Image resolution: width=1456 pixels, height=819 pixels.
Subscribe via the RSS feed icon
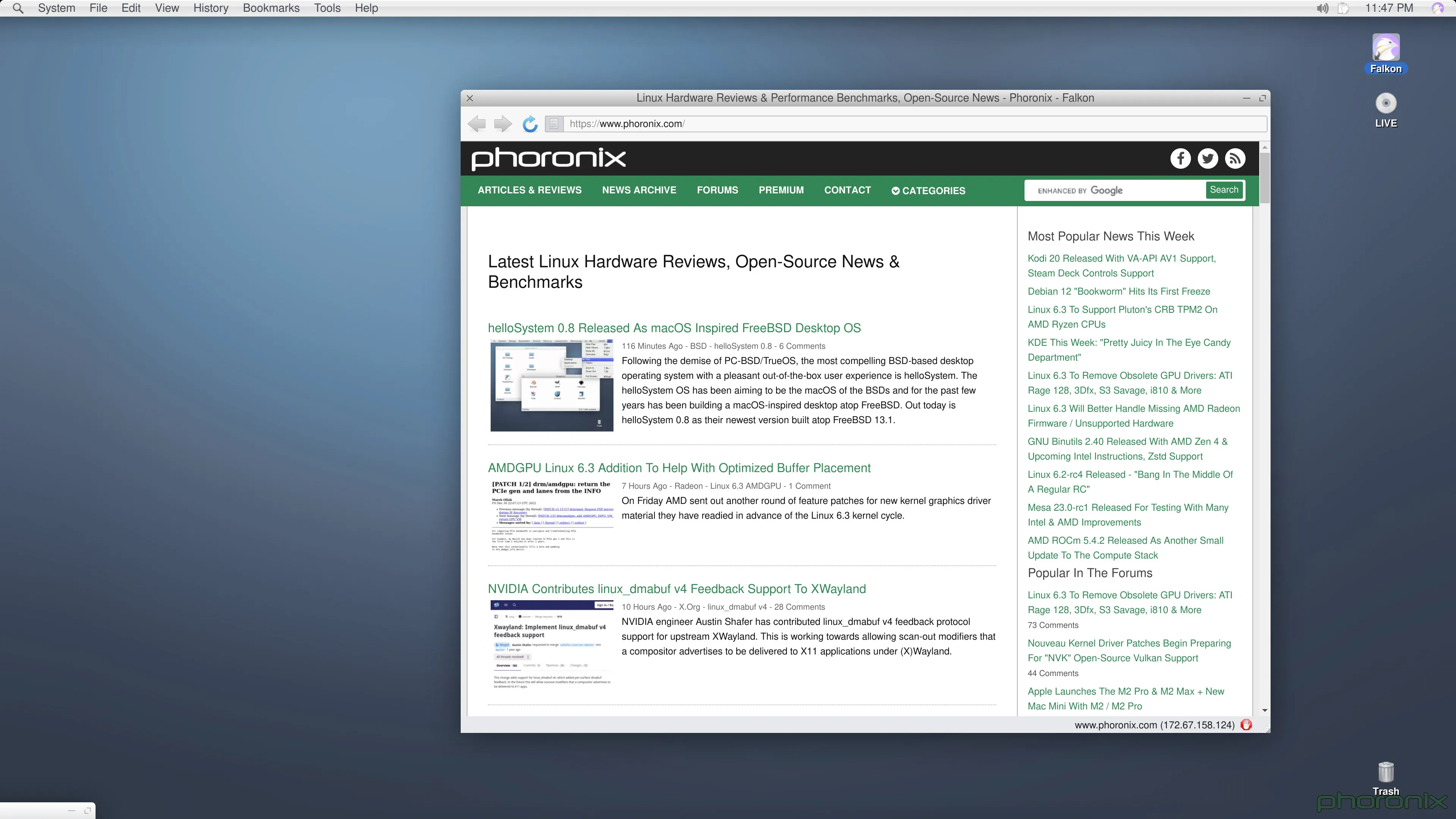point(1235,159)
